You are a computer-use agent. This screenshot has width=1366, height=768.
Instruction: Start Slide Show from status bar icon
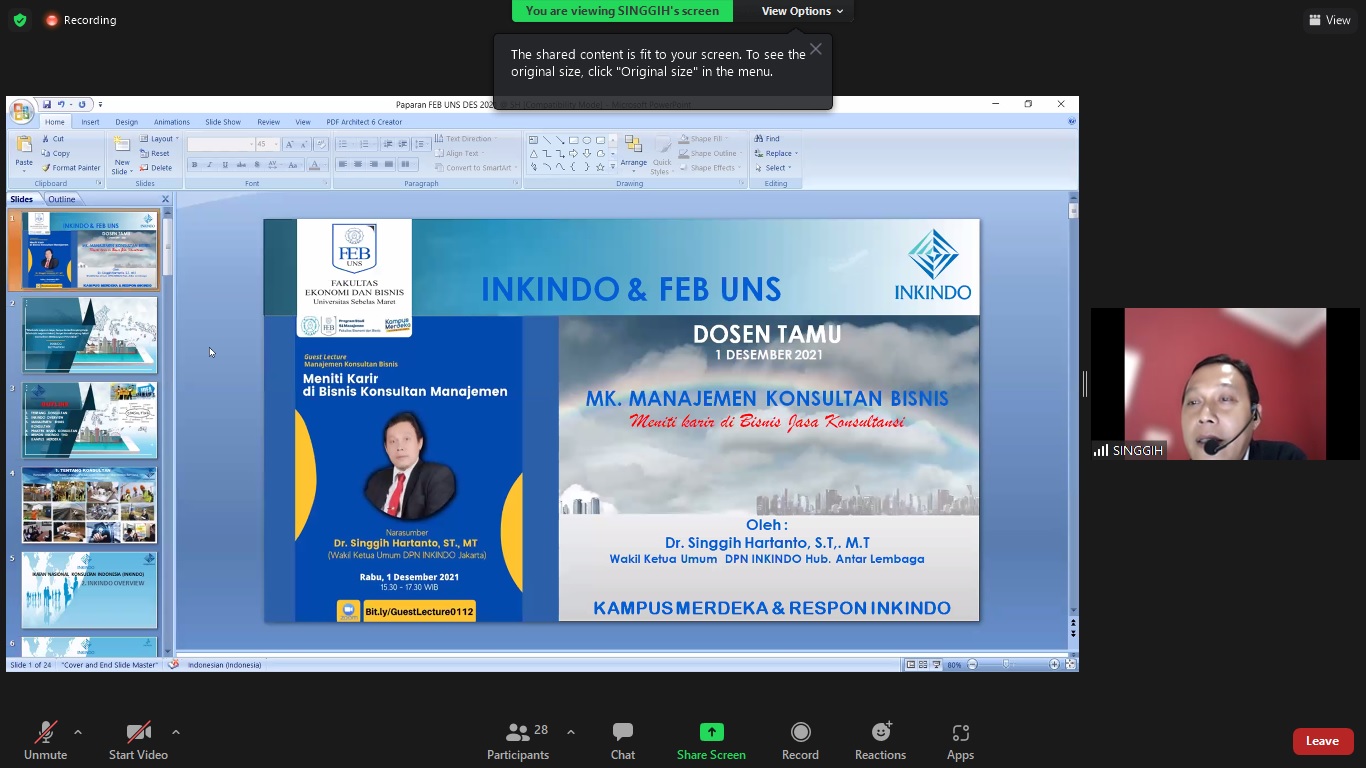point(936,664)
